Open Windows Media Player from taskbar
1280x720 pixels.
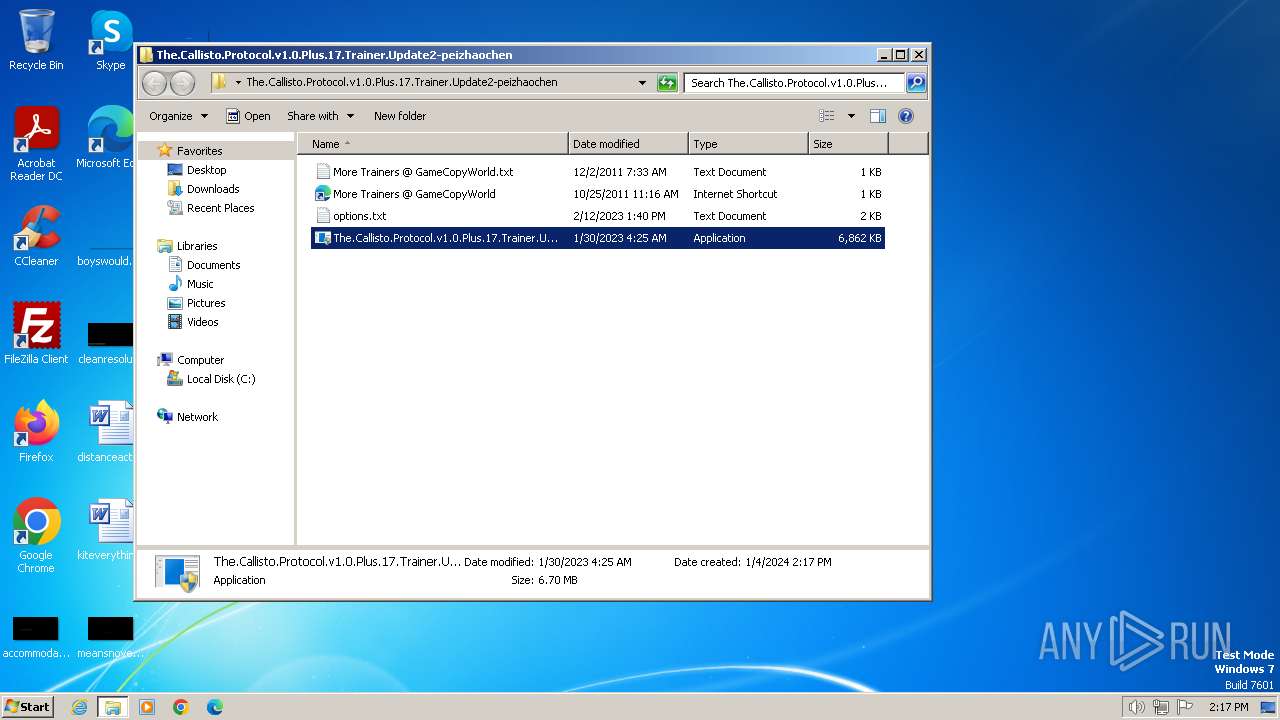147,707
